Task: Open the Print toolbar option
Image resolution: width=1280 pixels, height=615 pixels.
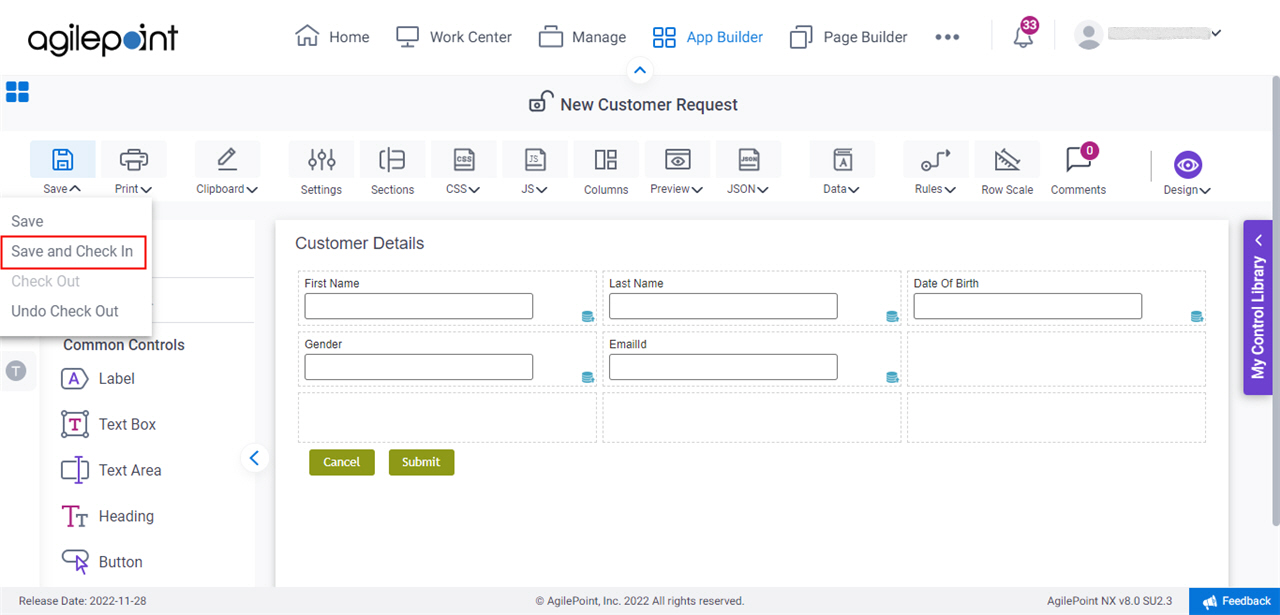Action: (134, 167)
